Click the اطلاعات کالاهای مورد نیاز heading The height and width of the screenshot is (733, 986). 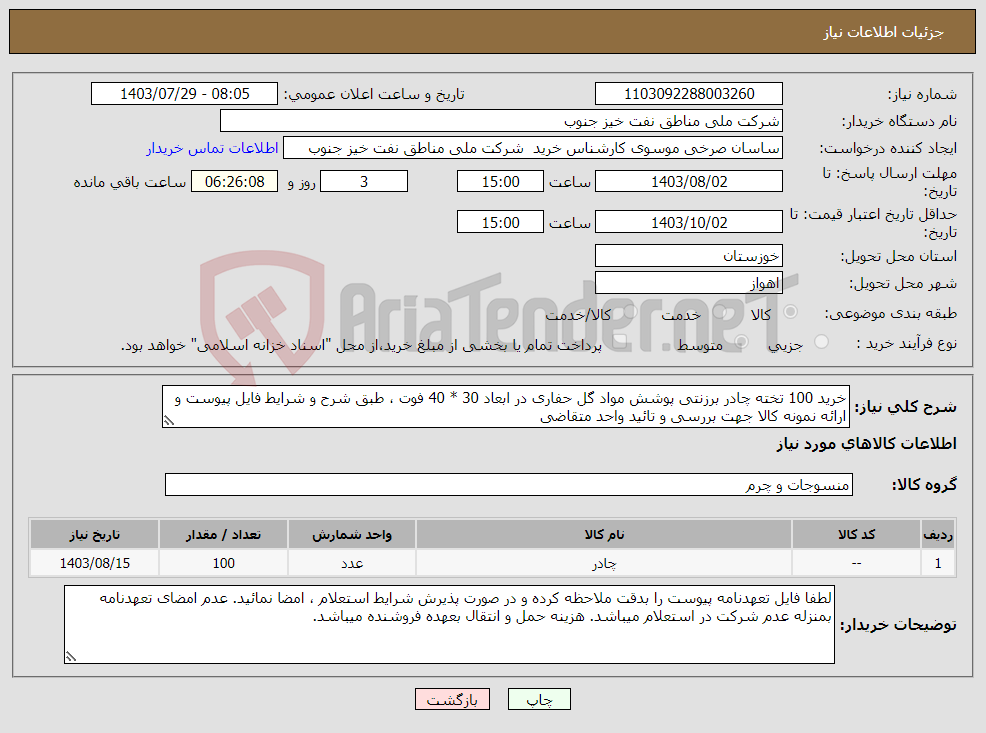point(866,444)
